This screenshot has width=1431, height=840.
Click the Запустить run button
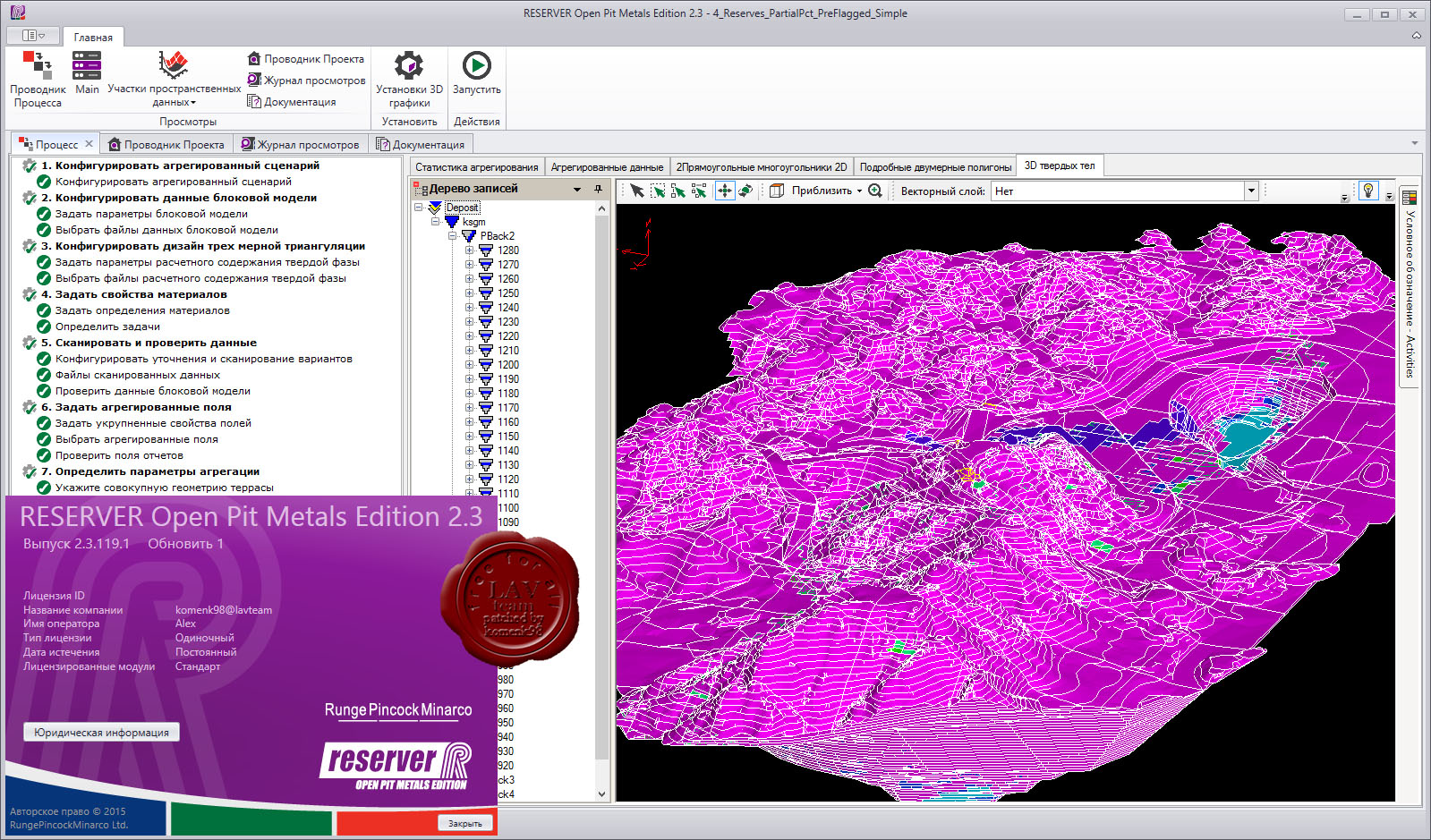pos(476,72)
